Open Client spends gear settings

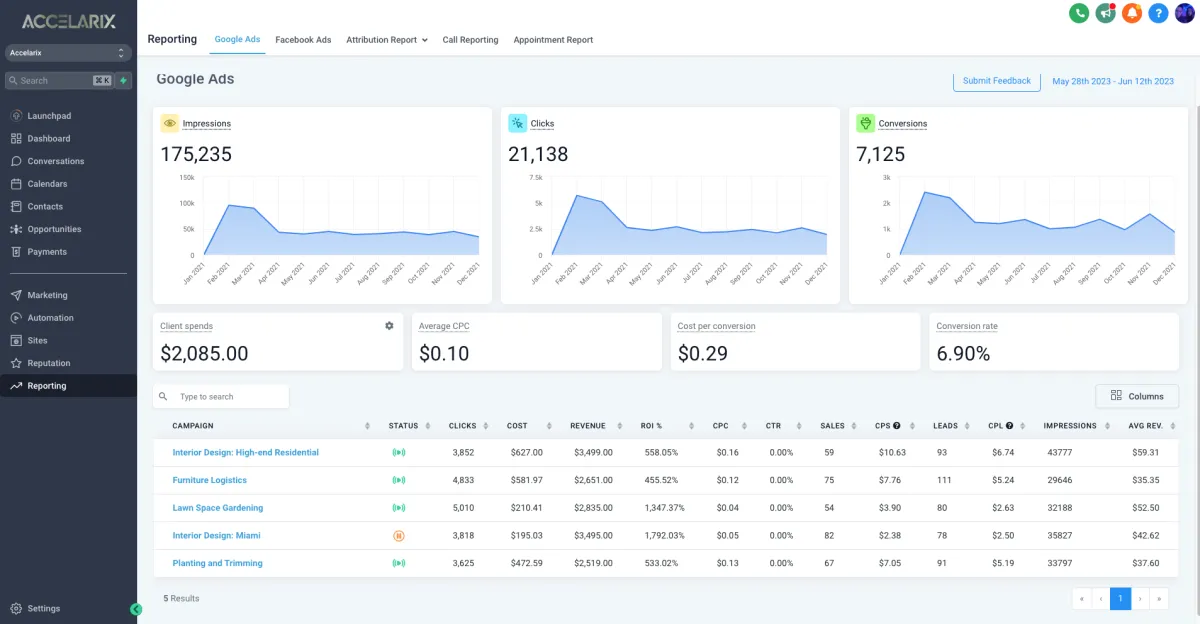click(x=389, y=326)
